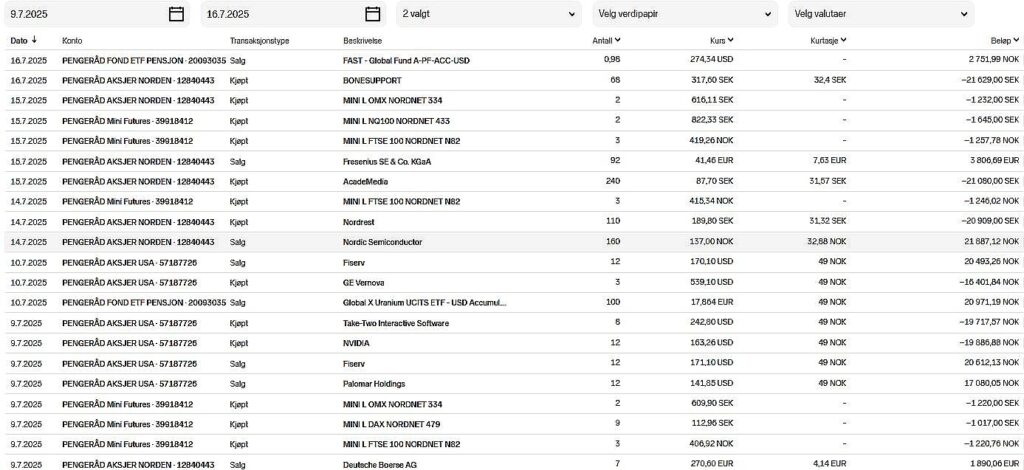
Task: Sort by Beløp column chevron
Action: click(x=1016, y=40)
